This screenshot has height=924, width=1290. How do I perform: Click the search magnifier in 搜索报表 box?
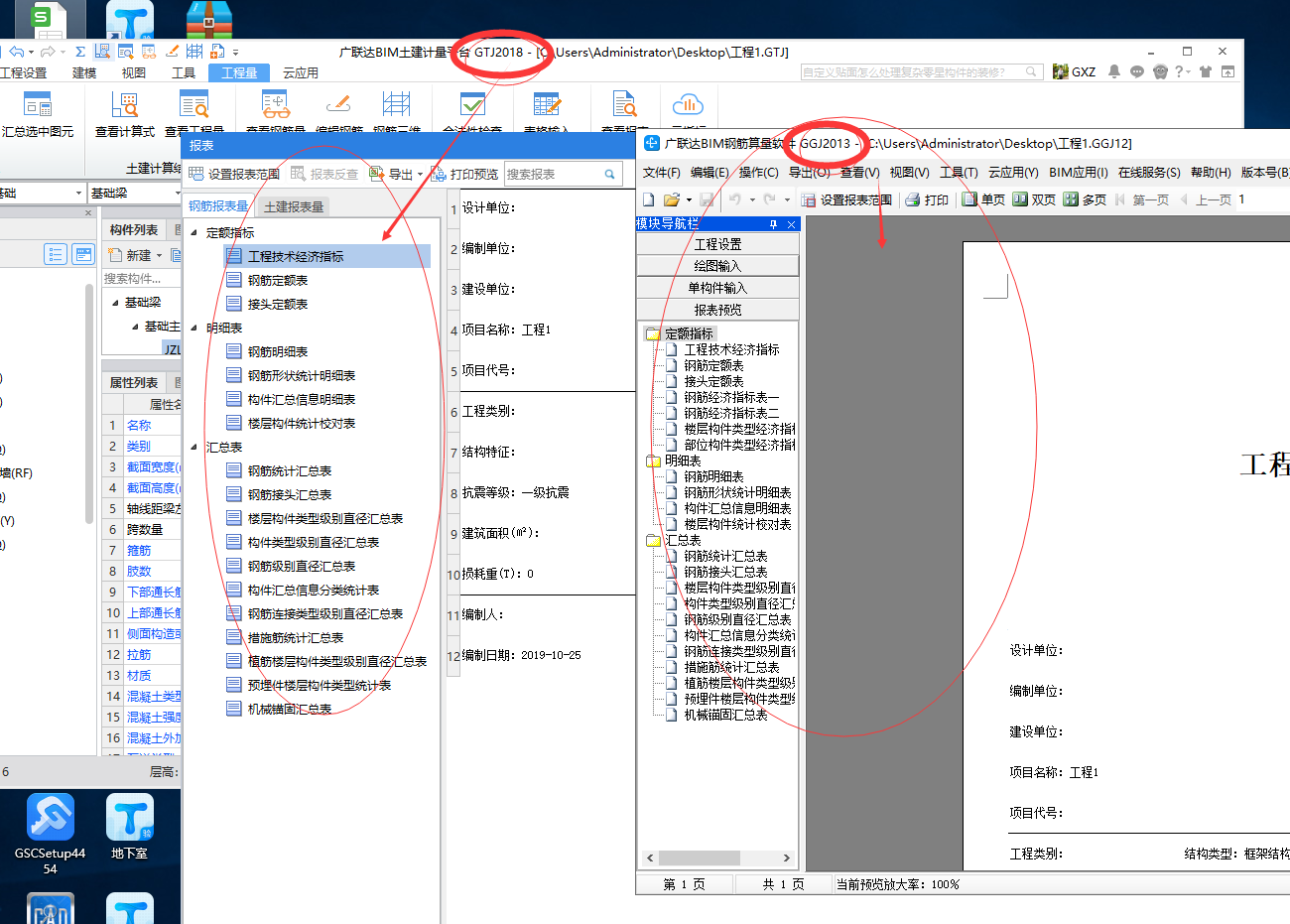pyautogui.click(x=609, y=174)
